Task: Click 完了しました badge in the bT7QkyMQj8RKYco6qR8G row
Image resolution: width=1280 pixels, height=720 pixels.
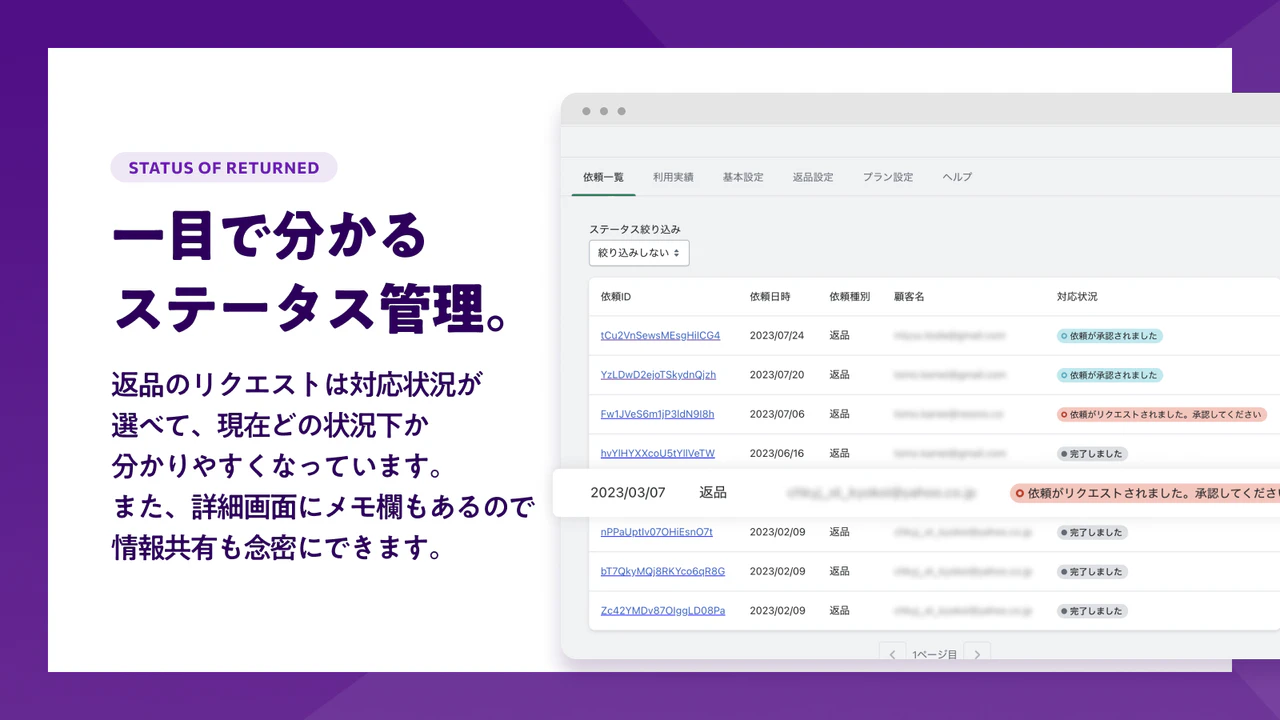Action: pyautogui.click(x=1092, y=572)
